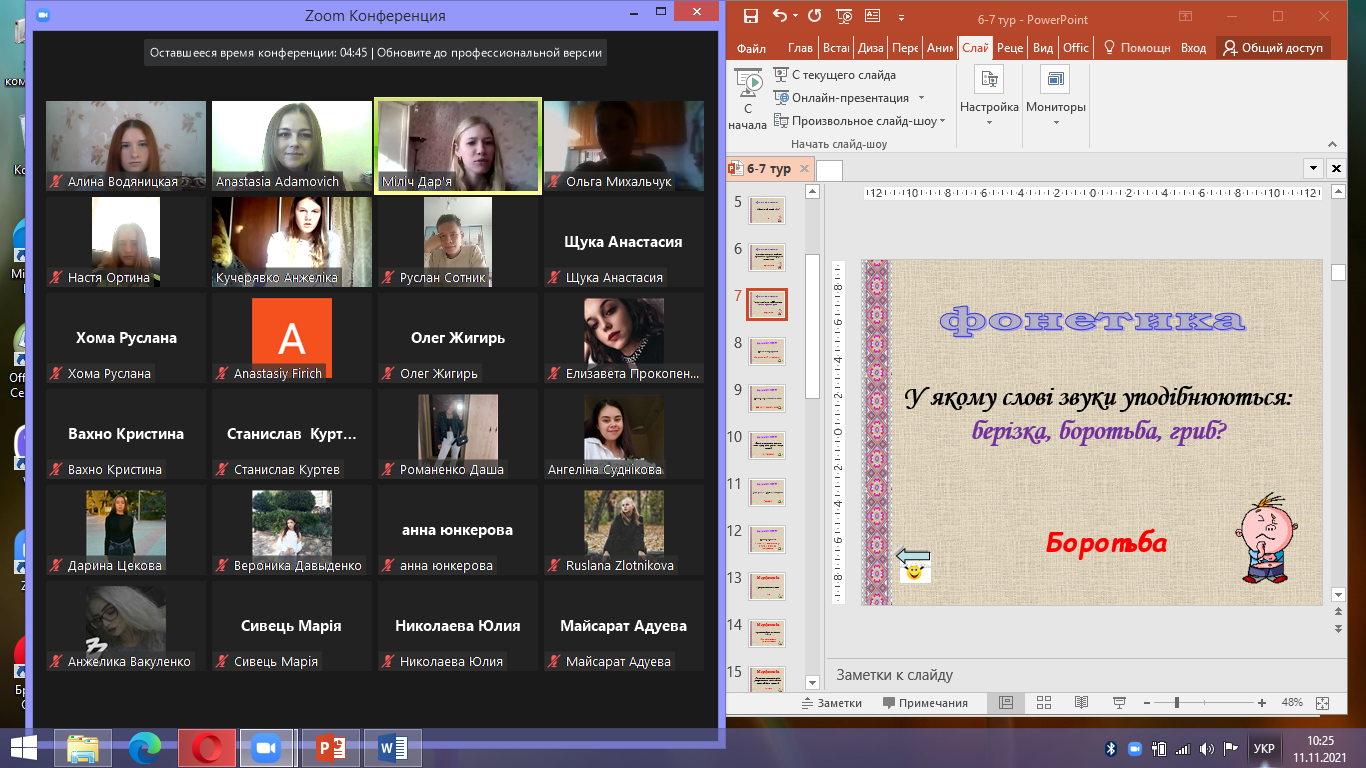This screenshot has height=768, width=1366.
Task: Toggle normal view button in status bar
Action: (x=1006, y=703)
